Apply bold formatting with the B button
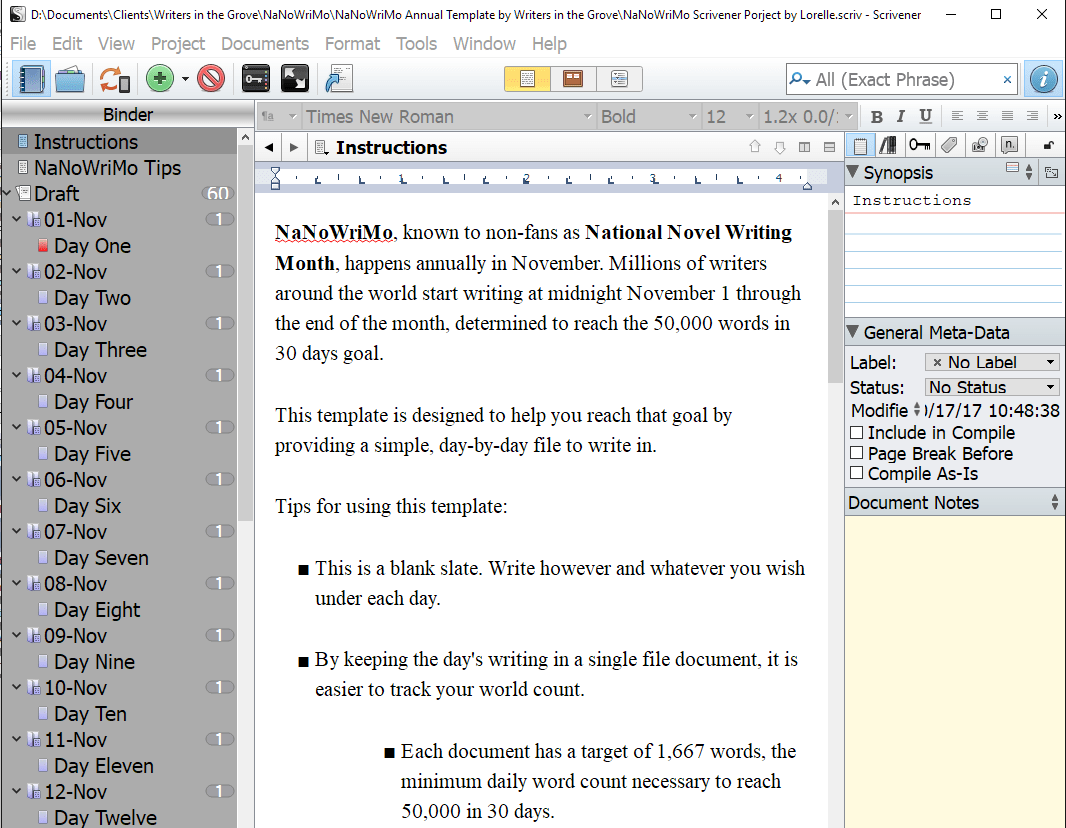The width and height of the screenshot is (1066, 828). (x=876, y=116)
